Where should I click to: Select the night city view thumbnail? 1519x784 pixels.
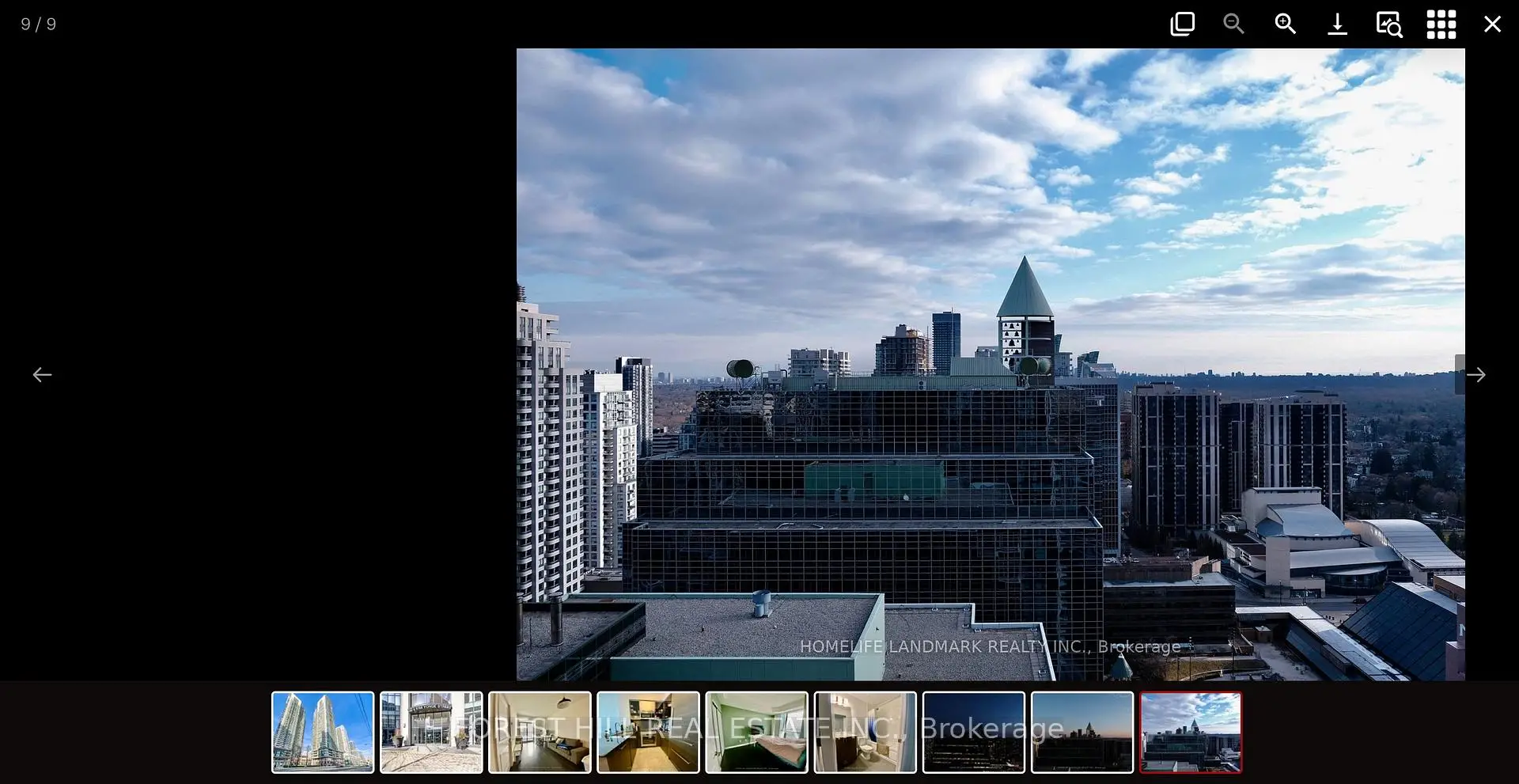973,732
